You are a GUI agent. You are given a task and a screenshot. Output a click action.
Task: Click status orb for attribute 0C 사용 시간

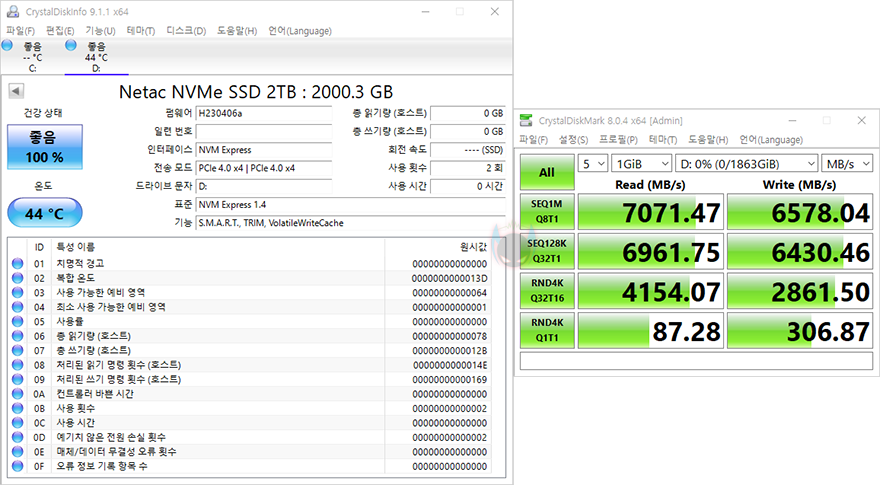point(17,423)
